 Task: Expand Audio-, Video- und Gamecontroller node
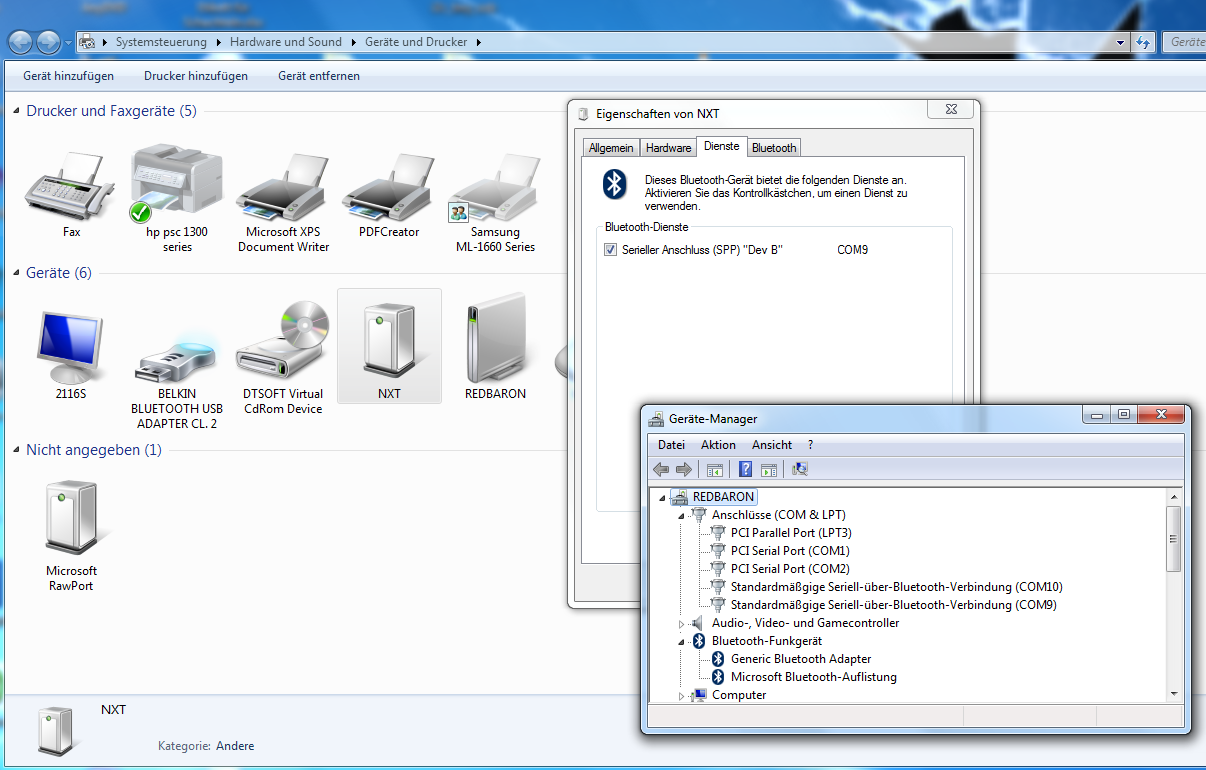[x=681, y=624]
